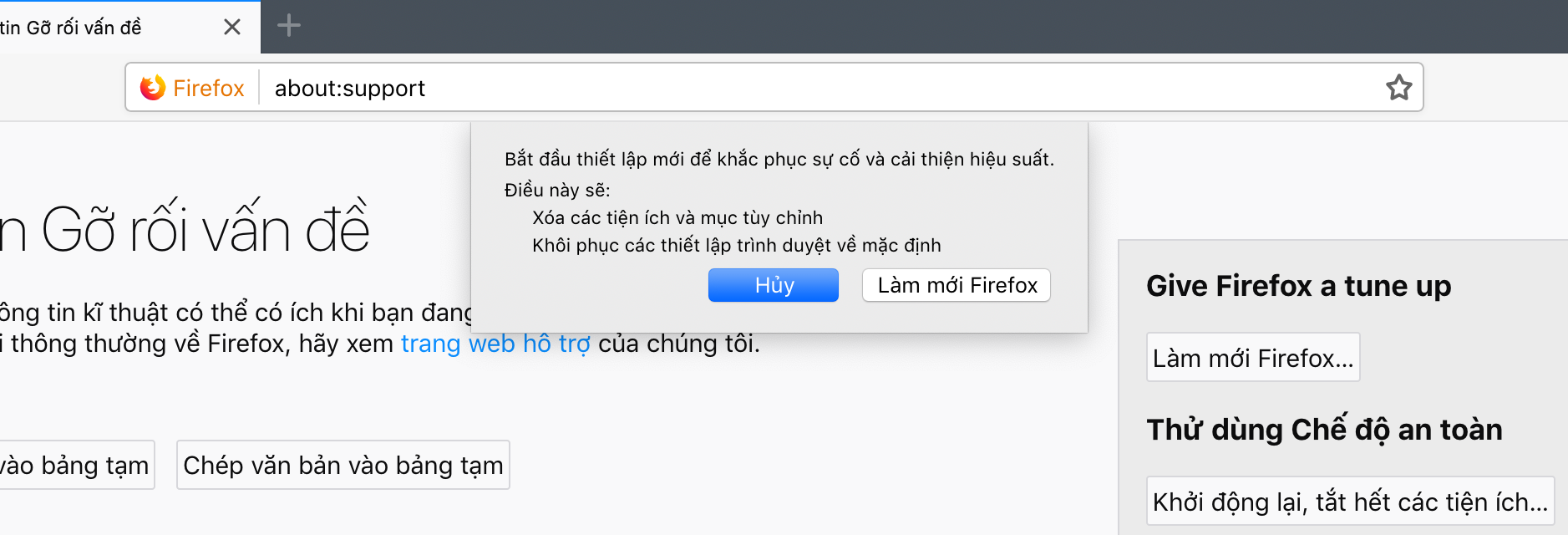
Task: Click "Chép văn bản vào bảng tạm" button
Action: point(343,465)
